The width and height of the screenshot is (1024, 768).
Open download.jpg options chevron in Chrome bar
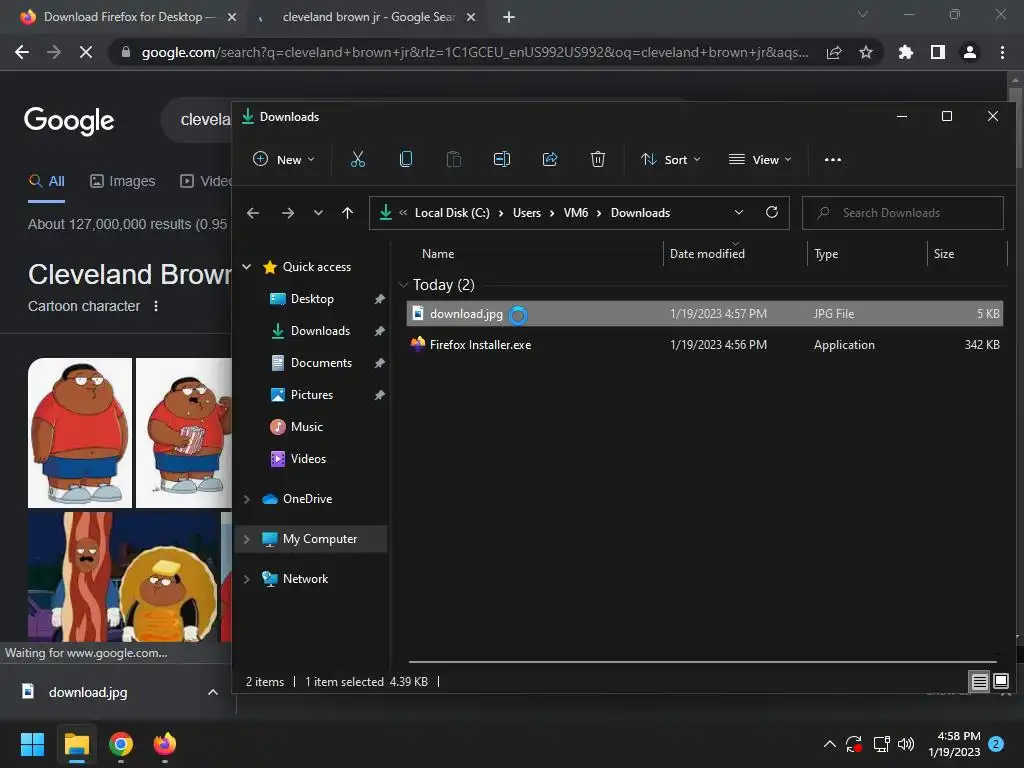pyautogui.click(x=212, y=692)
